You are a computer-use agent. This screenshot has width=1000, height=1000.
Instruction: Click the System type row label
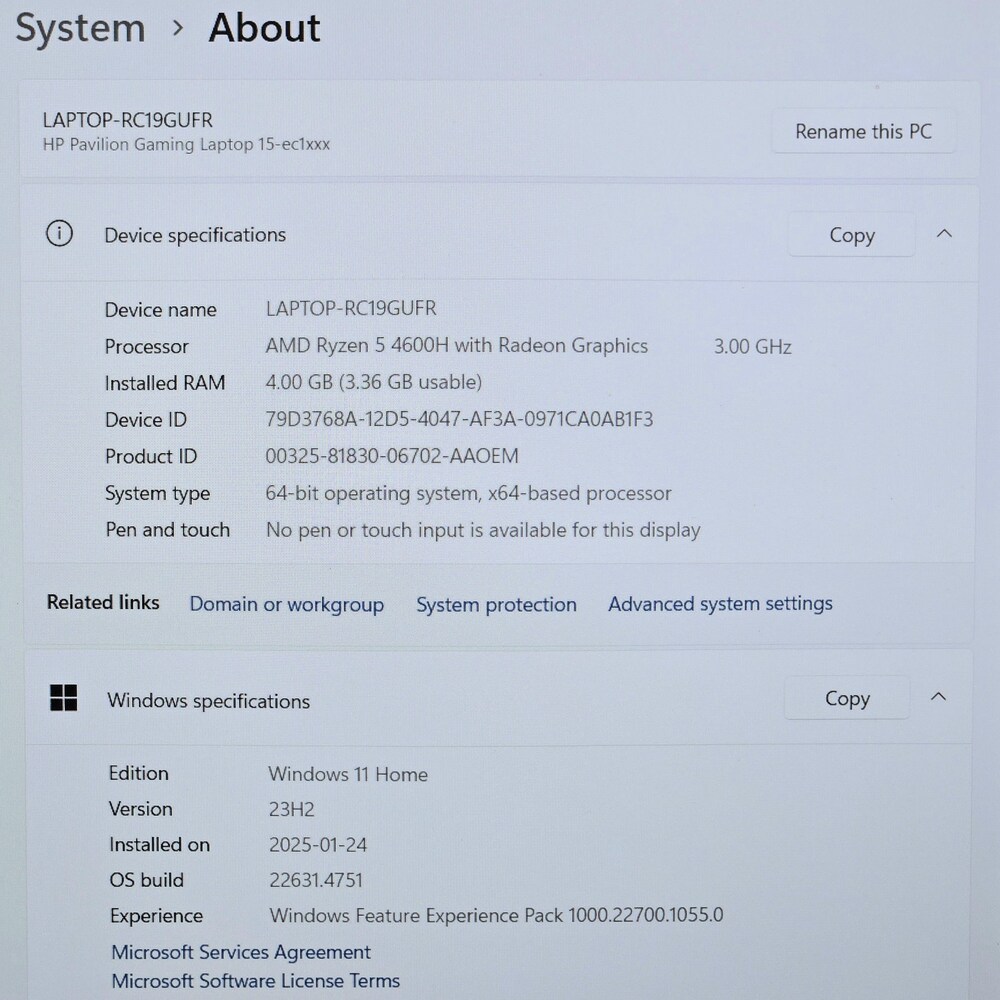[x=157, y=494]
